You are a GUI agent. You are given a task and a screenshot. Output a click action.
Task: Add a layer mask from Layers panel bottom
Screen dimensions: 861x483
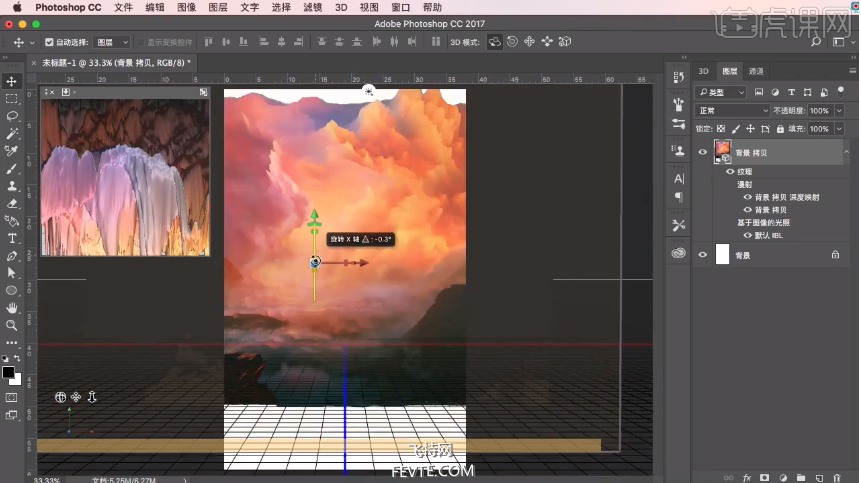click(x=763, y=477)
